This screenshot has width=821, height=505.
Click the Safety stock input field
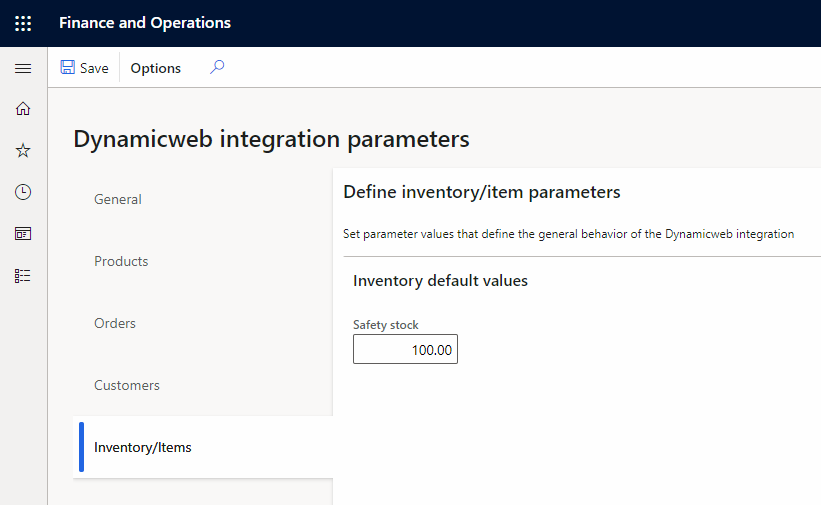click(x=405, y=350)
